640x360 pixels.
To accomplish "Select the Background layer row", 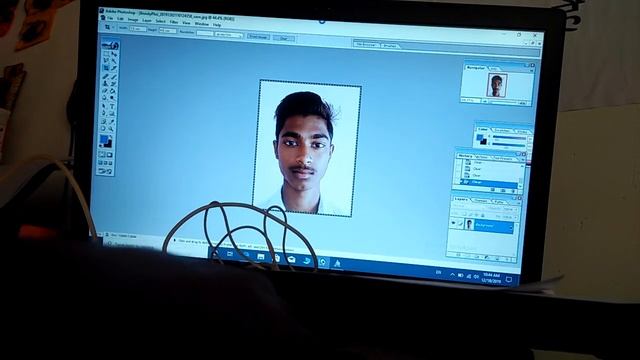I will coord(482,225).
